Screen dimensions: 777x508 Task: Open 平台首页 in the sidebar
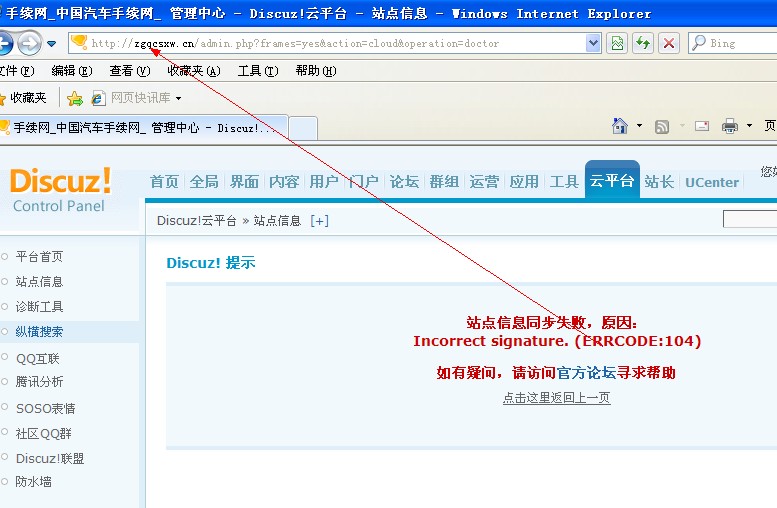coord(39,257)
